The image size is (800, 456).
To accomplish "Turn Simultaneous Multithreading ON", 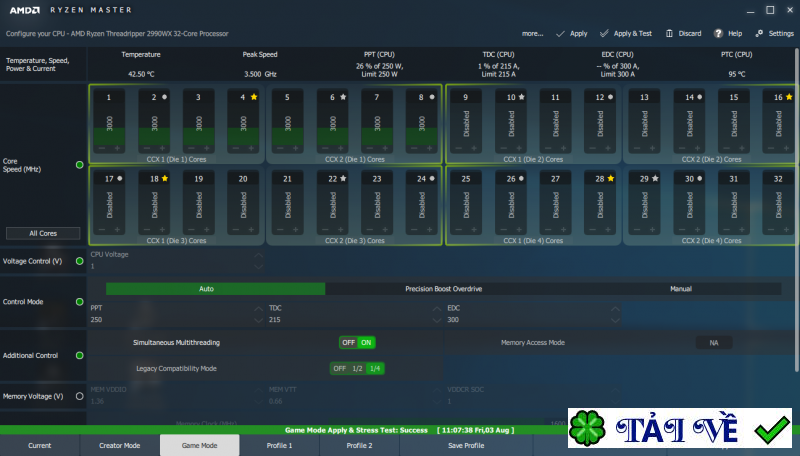I will (x=366, y=343).
